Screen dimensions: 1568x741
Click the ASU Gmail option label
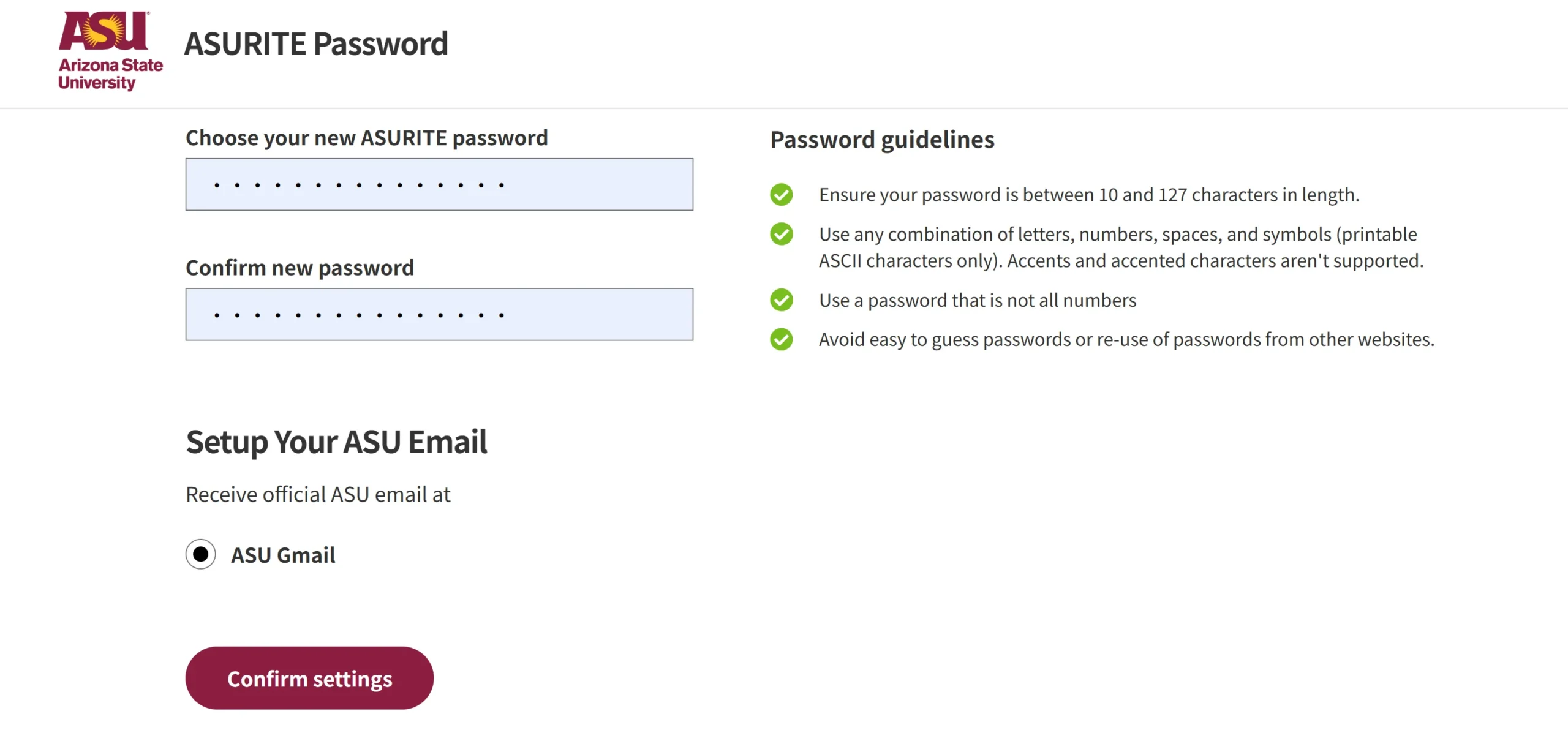pos(283,555)
